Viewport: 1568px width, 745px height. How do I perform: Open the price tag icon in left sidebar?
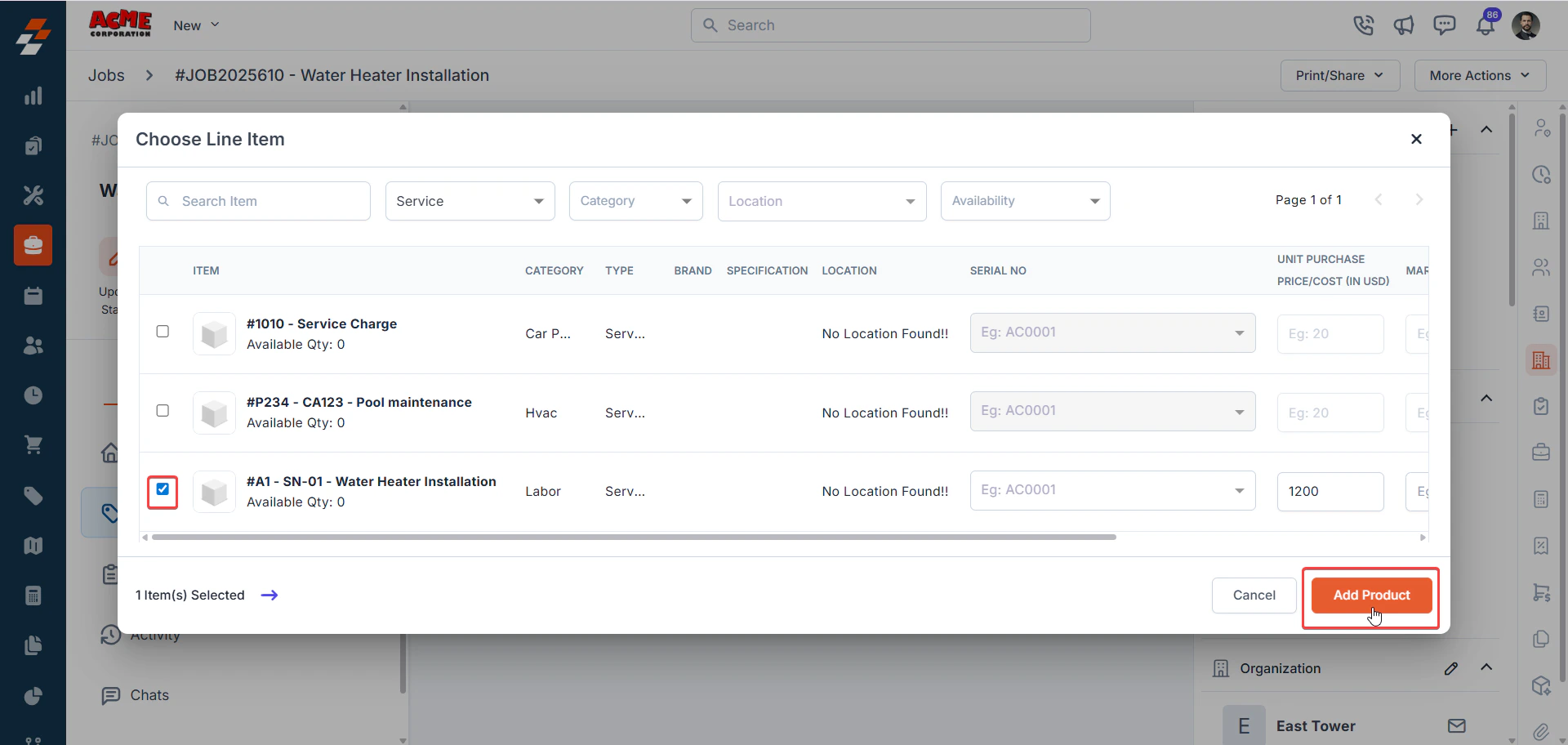[33, 496]
